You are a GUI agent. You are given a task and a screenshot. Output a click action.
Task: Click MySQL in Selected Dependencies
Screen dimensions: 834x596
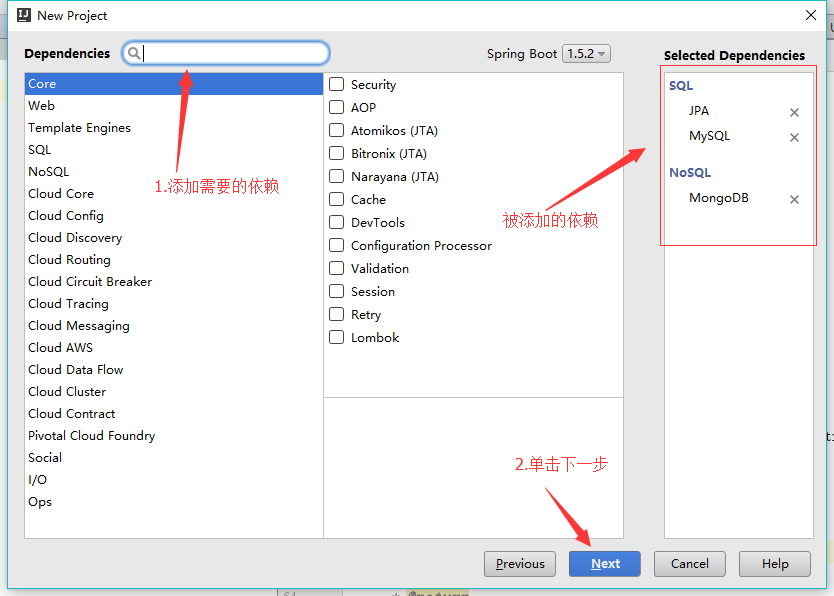[709, 136]
